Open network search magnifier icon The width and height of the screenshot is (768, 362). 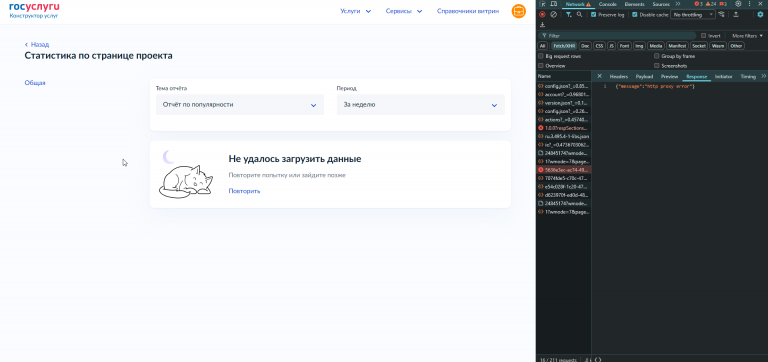(x=579, y=15)
